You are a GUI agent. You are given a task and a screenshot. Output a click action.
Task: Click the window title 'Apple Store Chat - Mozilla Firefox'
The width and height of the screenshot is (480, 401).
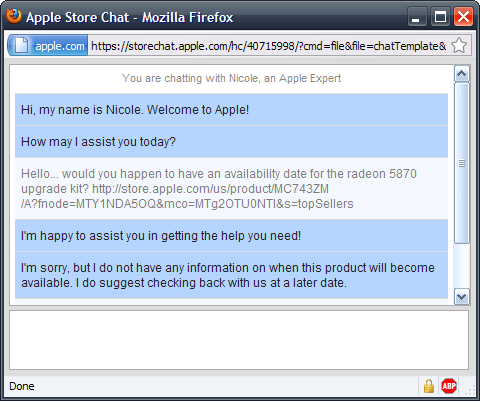coord(130,17)
